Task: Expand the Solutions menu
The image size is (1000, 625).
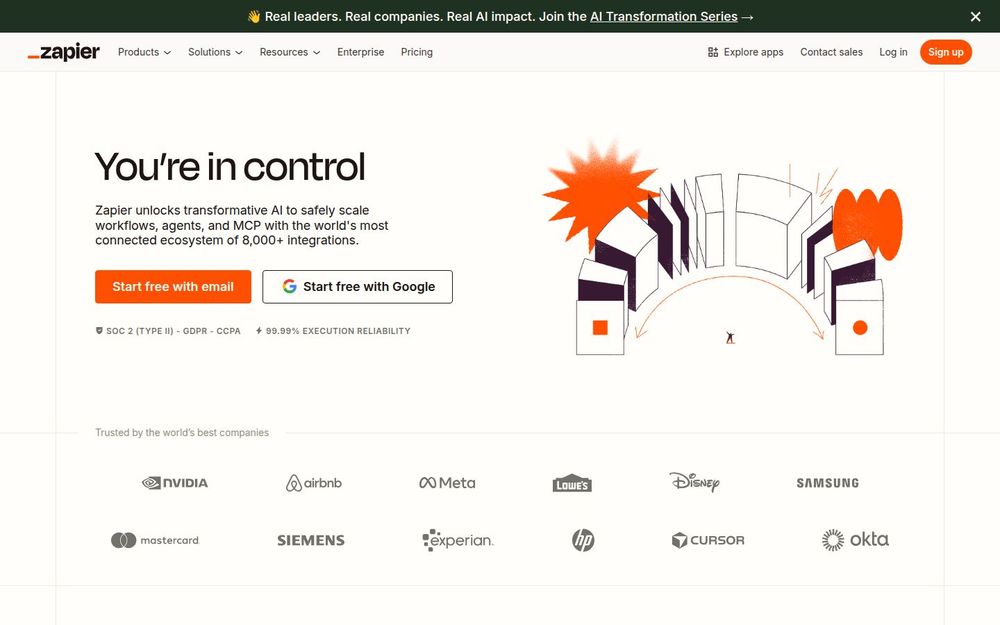Action: pos(214,52)
